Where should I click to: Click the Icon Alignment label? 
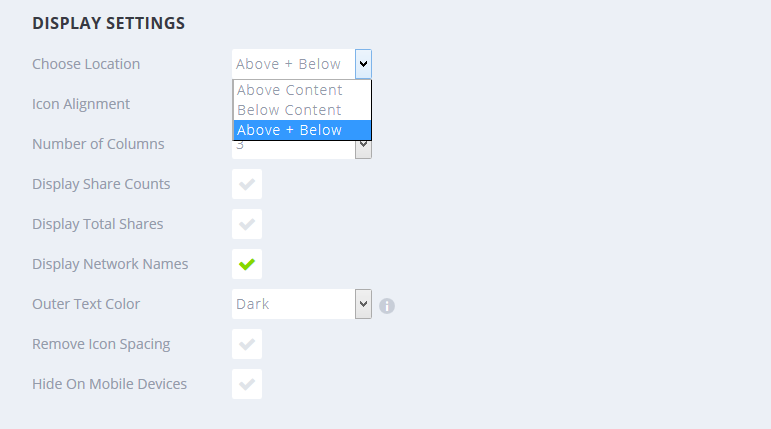[x=81, y=104]
